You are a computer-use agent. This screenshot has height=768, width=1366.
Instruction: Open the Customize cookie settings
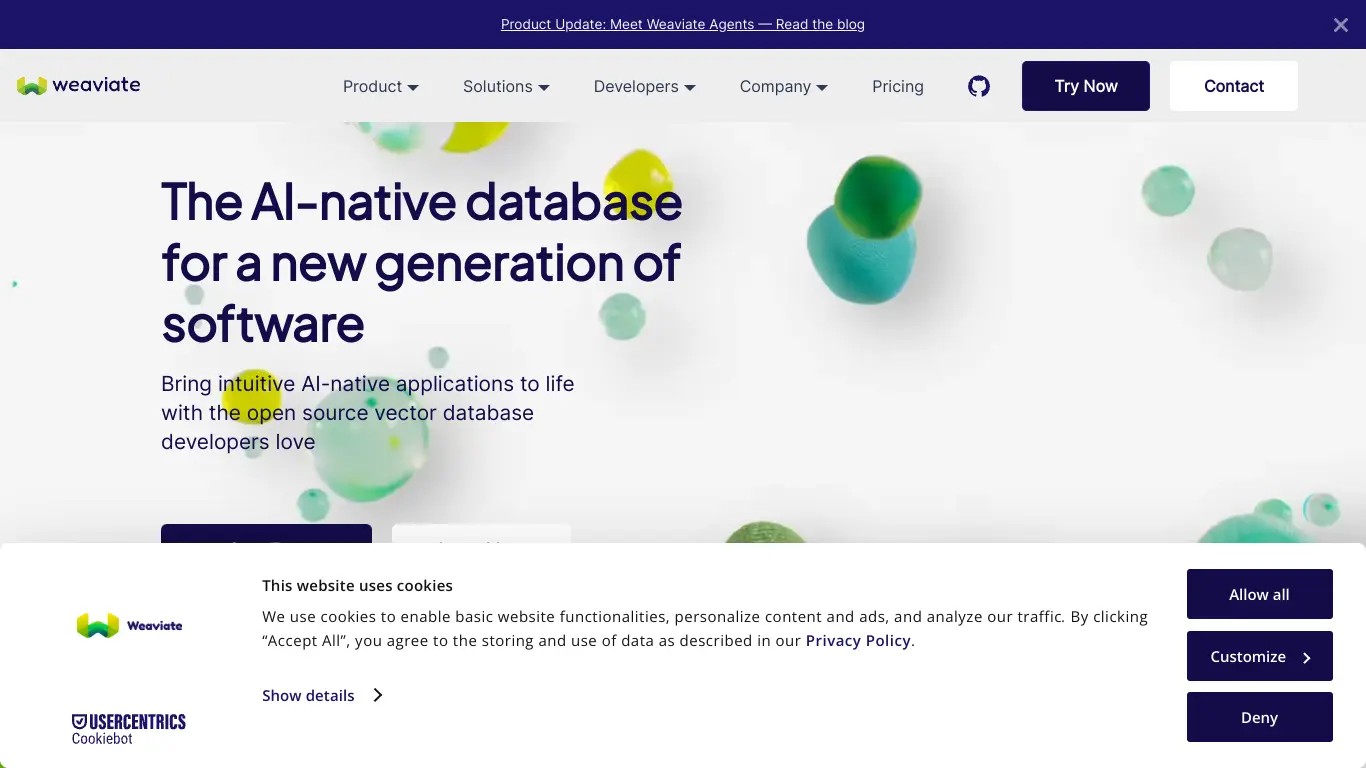1260,656
